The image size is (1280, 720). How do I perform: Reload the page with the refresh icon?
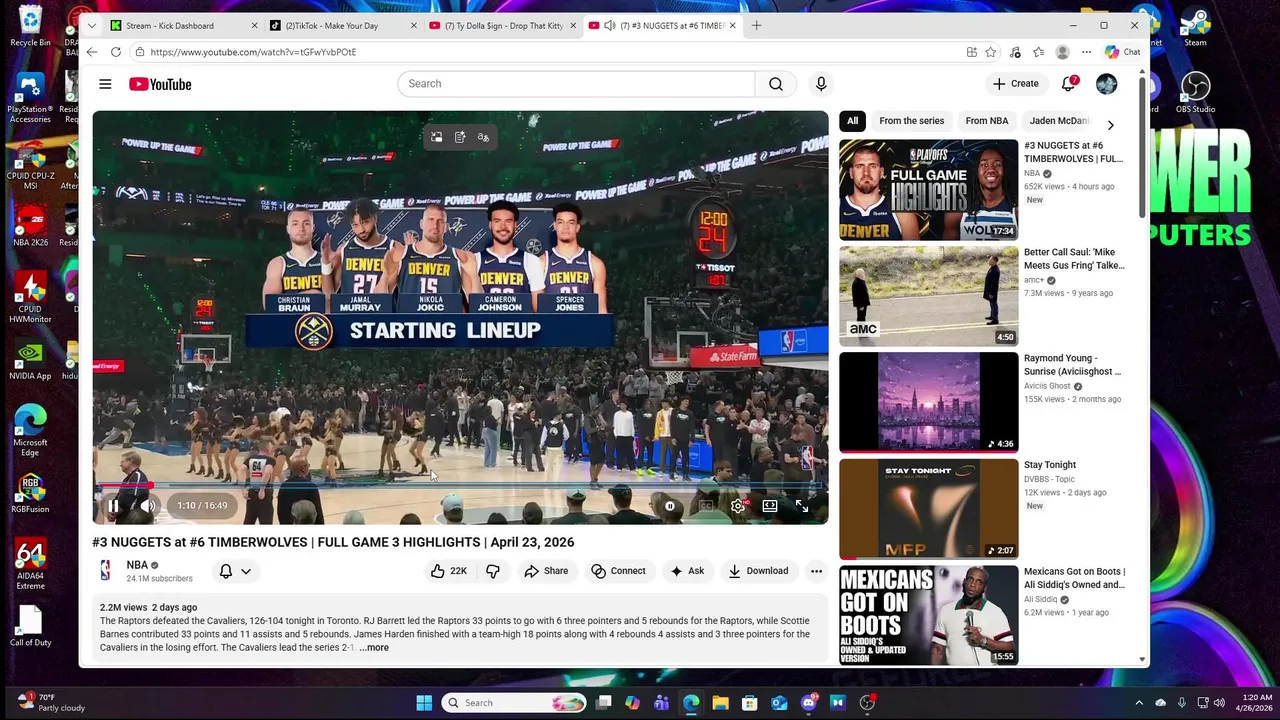coord(116,52)
